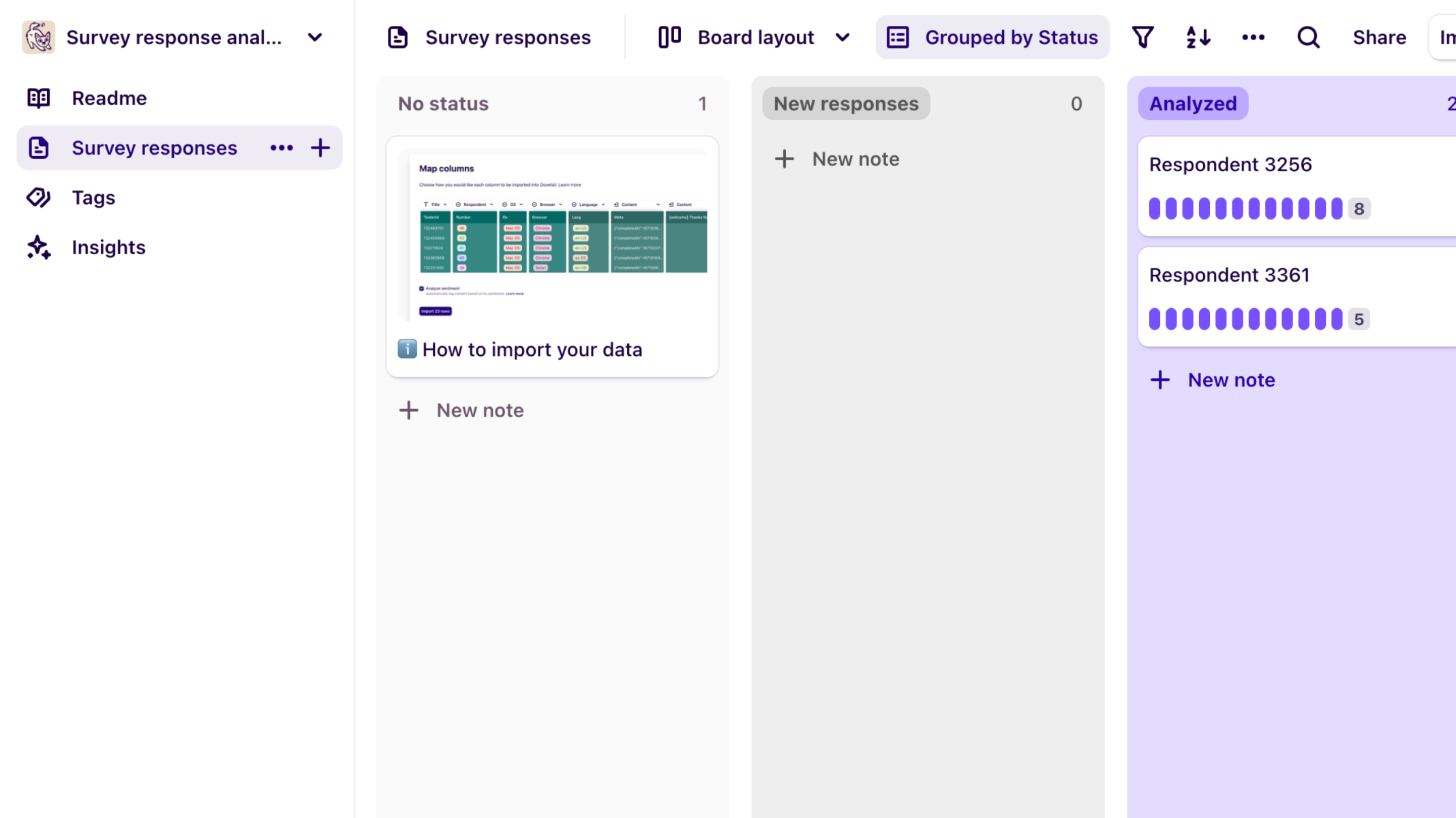Open Grouped by Status options
The height and width of the screenshot is (818, 1456).
[992, 37]
